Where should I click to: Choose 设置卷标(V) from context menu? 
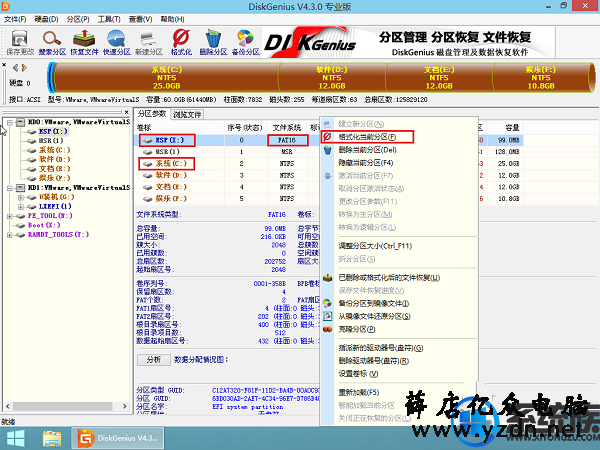pos(358,374)
